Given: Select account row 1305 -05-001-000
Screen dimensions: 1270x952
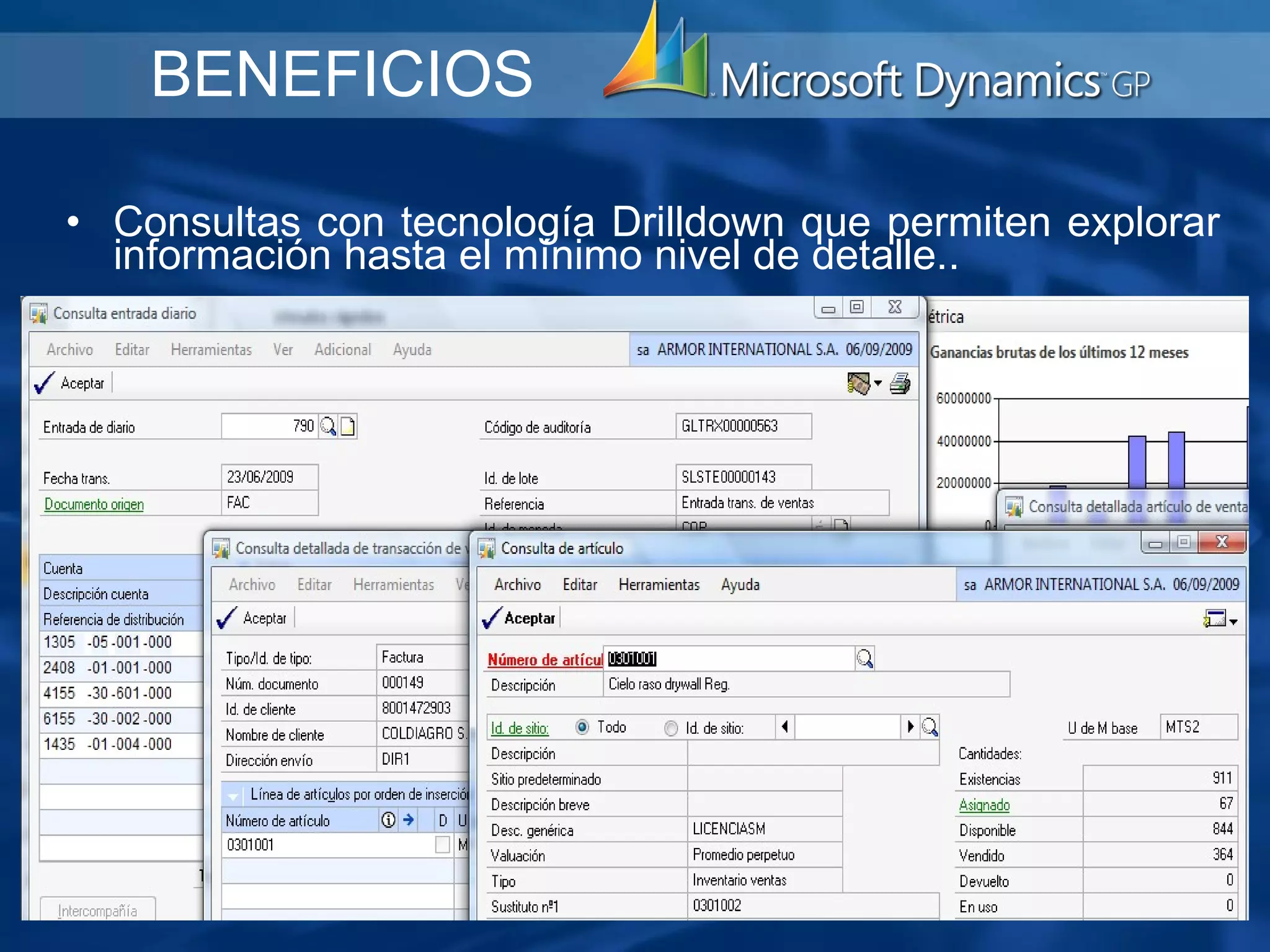Looking at the screenshot, I should [121, 642].
